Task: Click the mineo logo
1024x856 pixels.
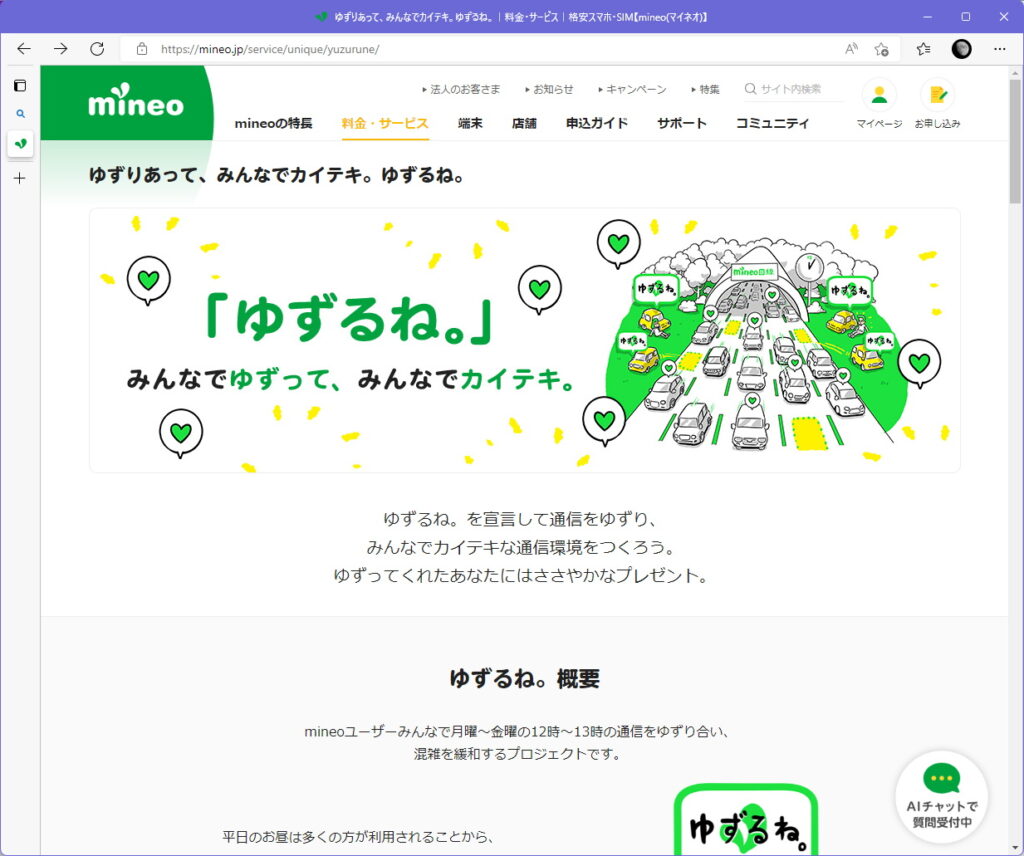Action: tap(136, 101)
